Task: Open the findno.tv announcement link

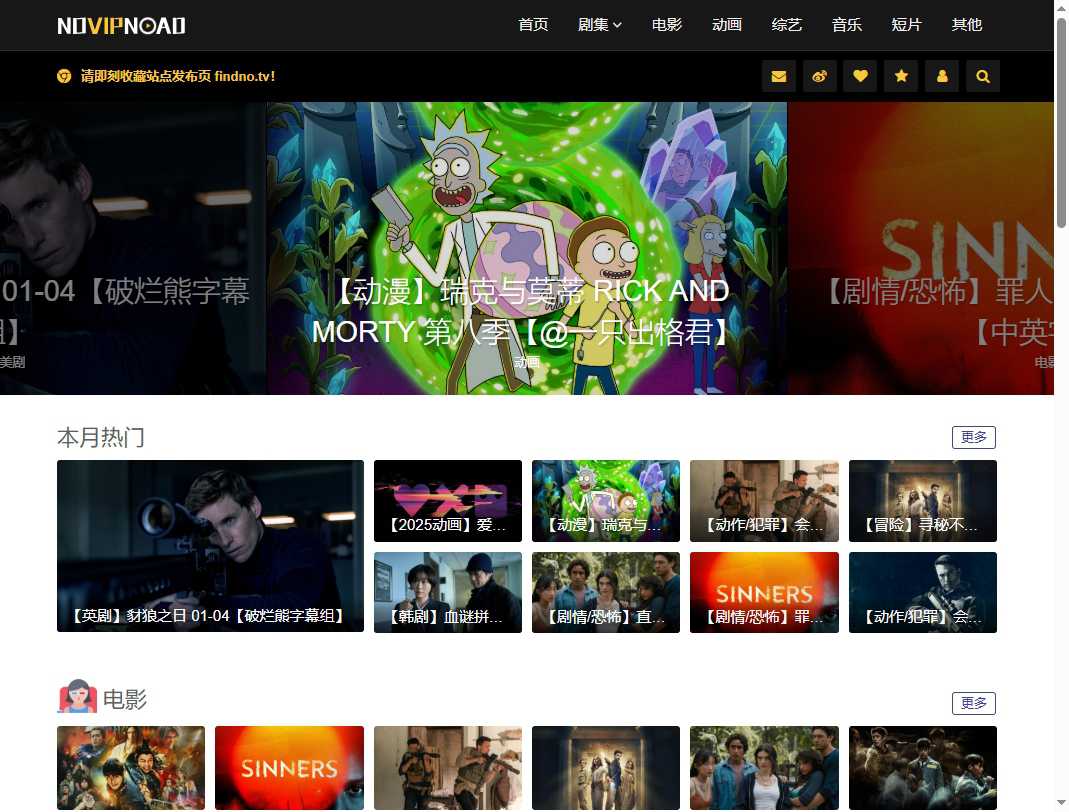Action: pos(177,76)
